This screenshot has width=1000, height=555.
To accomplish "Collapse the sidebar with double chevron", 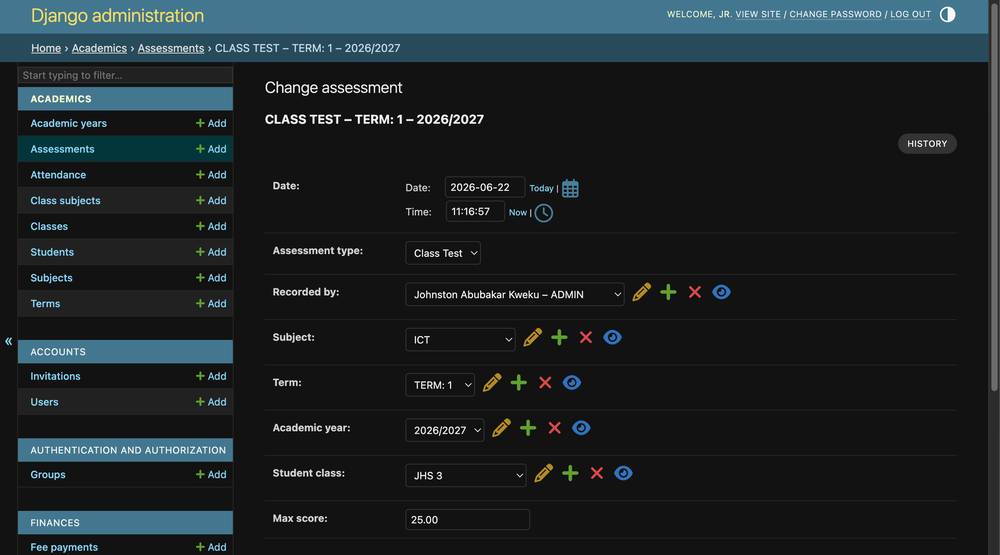I will click(x=8, y=341).
